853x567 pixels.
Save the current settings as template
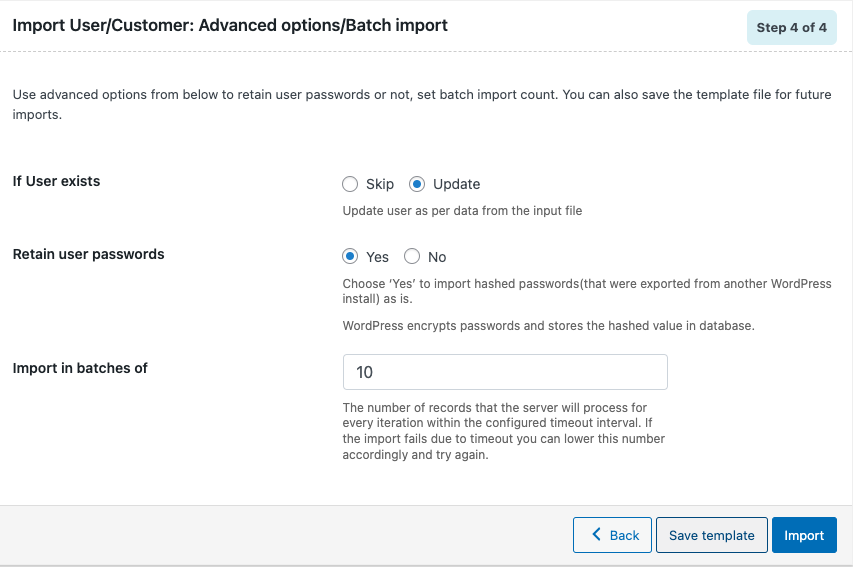point(712,535)
